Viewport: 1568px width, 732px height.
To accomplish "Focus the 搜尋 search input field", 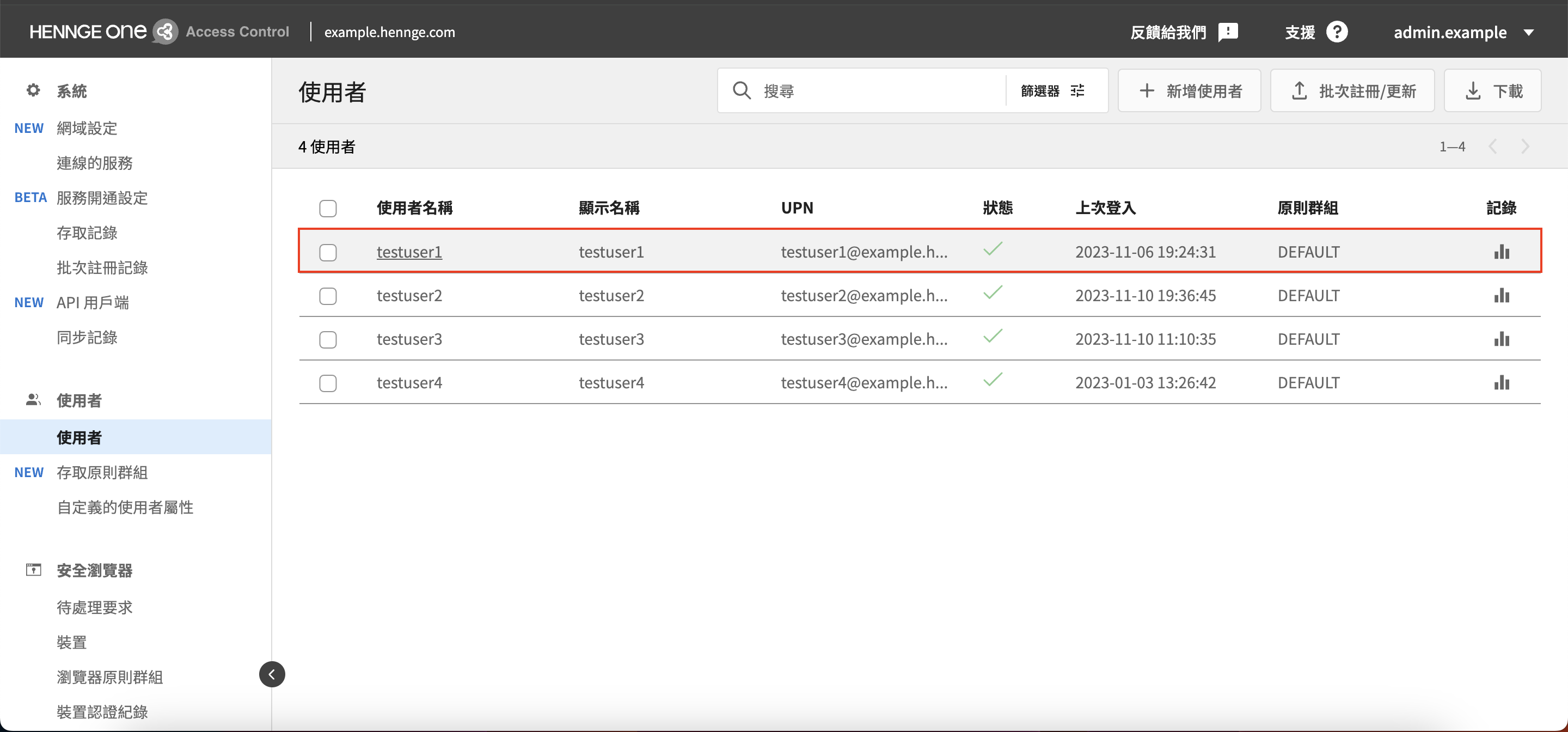I will tap(877, 91).
